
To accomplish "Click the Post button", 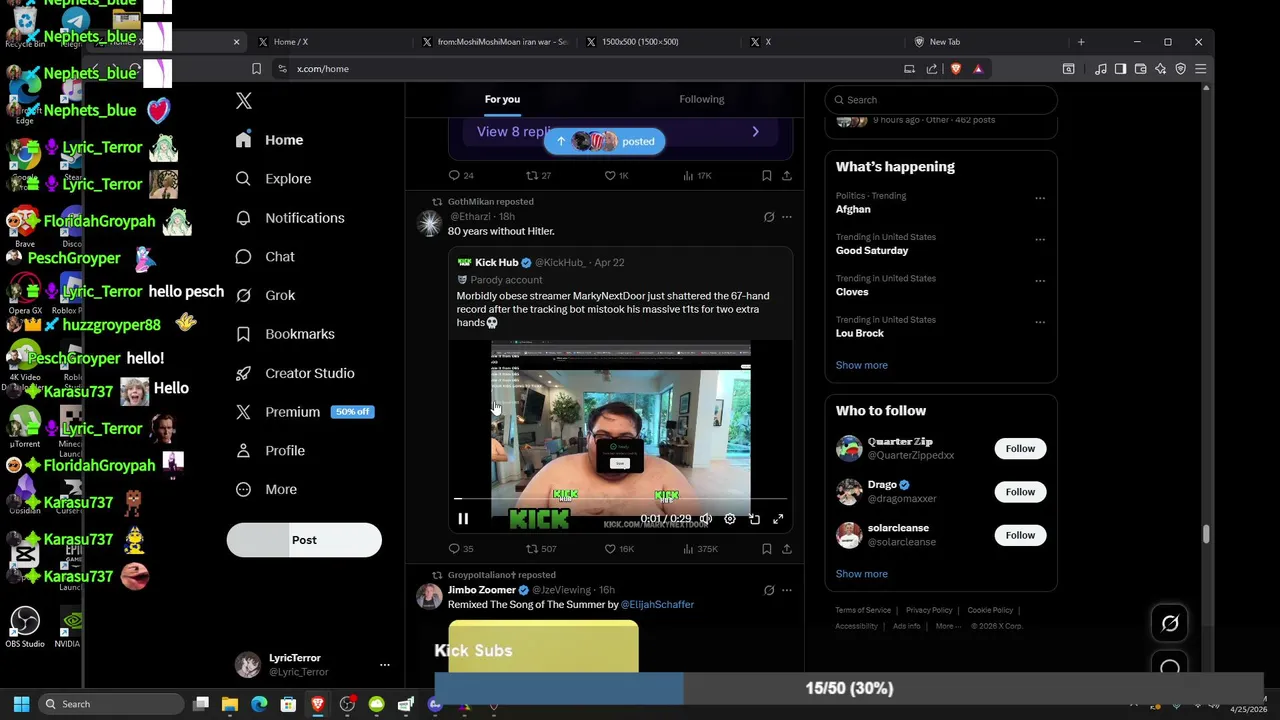I will (304, 540).
